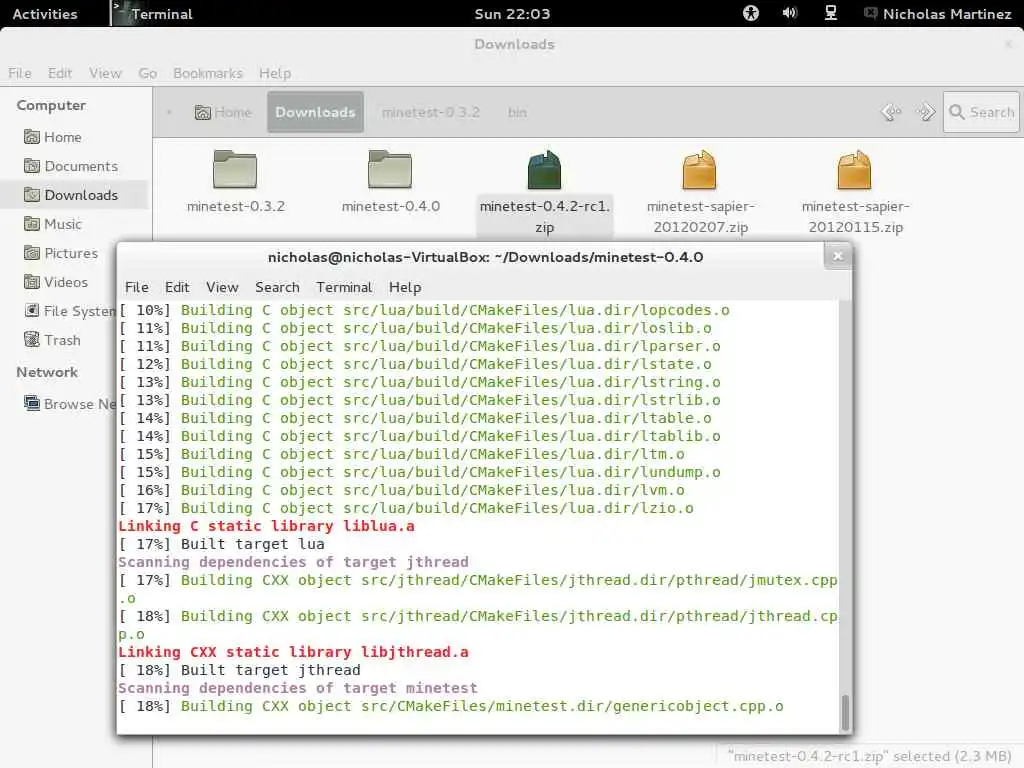This screenshot has width=1024, height=768.
Task: Open the clock Sun 22:03 calendar
Action: coord(512,14)
